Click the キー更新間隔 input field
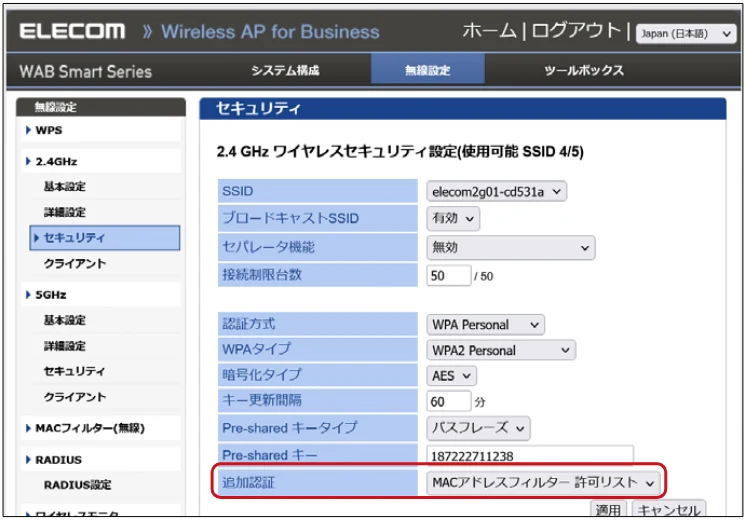 coord(449,402)
